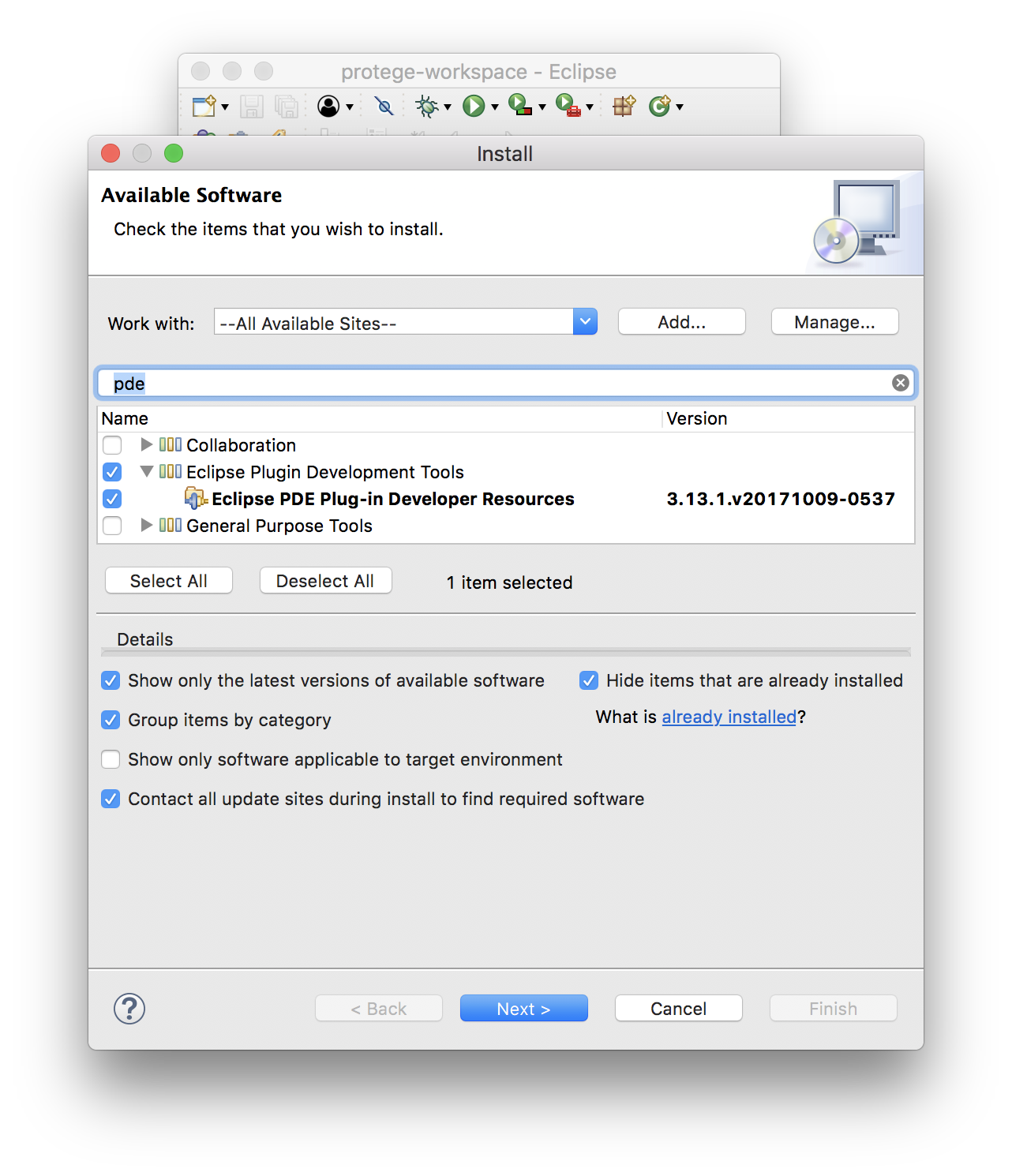This screenshot has height=1176, width=1012.
Task: Open the Work with sites dropdown
Action: pos(584,322)
